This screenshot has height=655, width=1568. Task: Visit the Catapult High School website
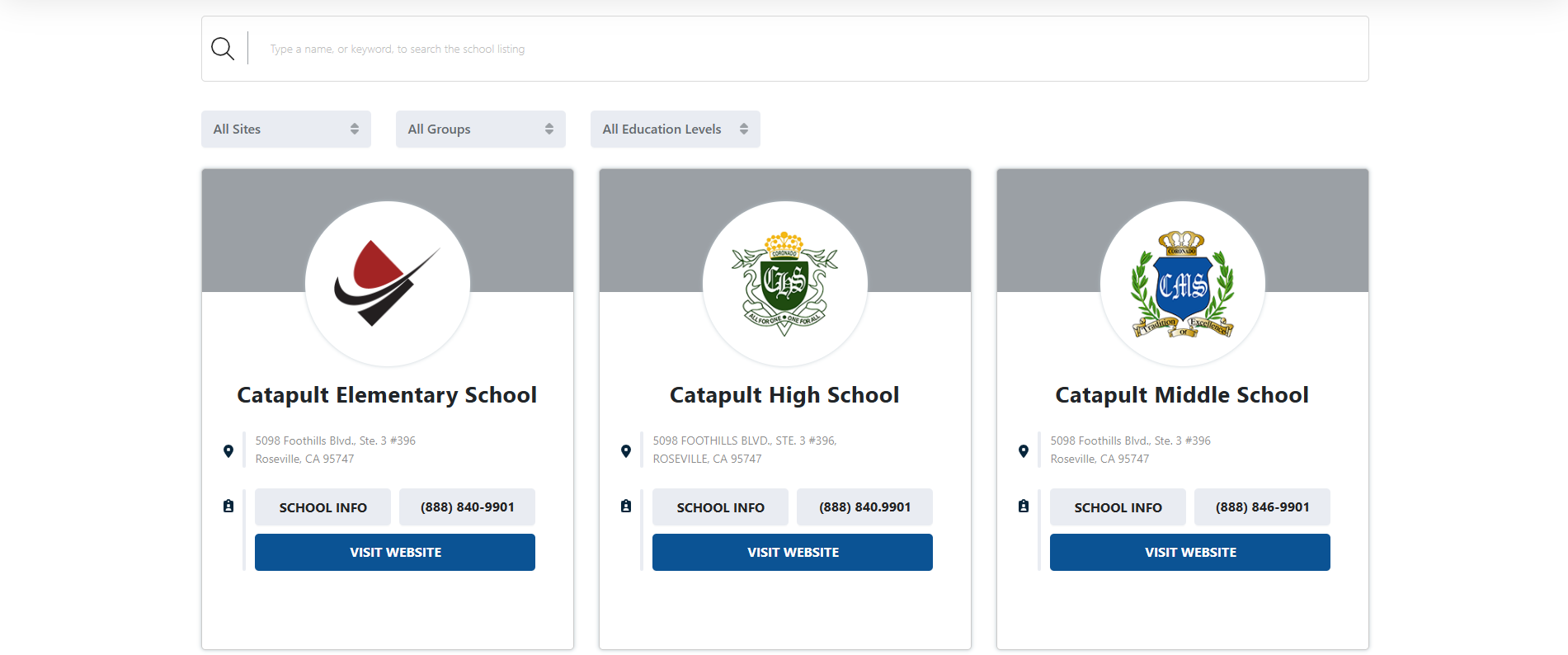[793, 553]
